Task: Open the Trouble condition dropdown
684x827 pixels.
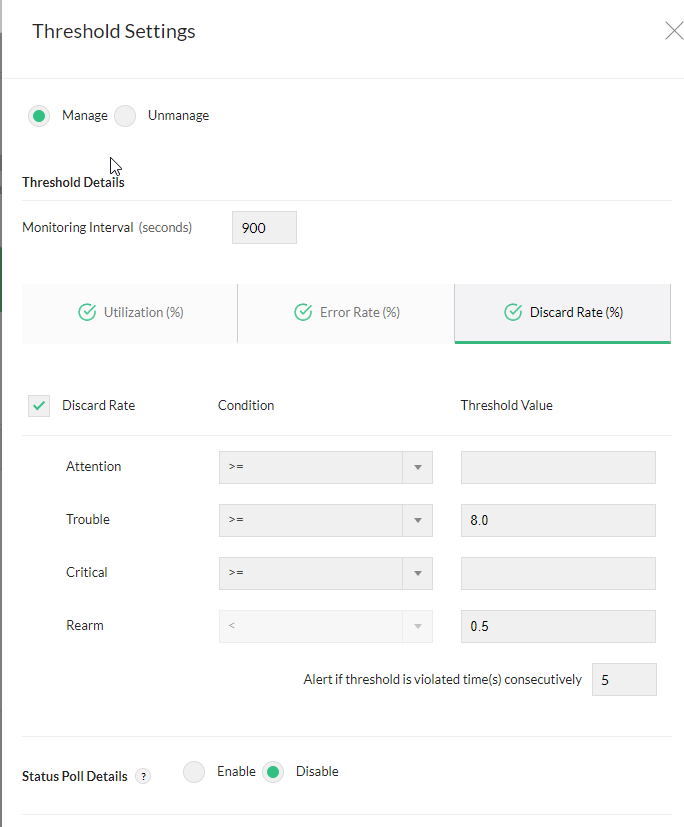Action: pos(326,521)
